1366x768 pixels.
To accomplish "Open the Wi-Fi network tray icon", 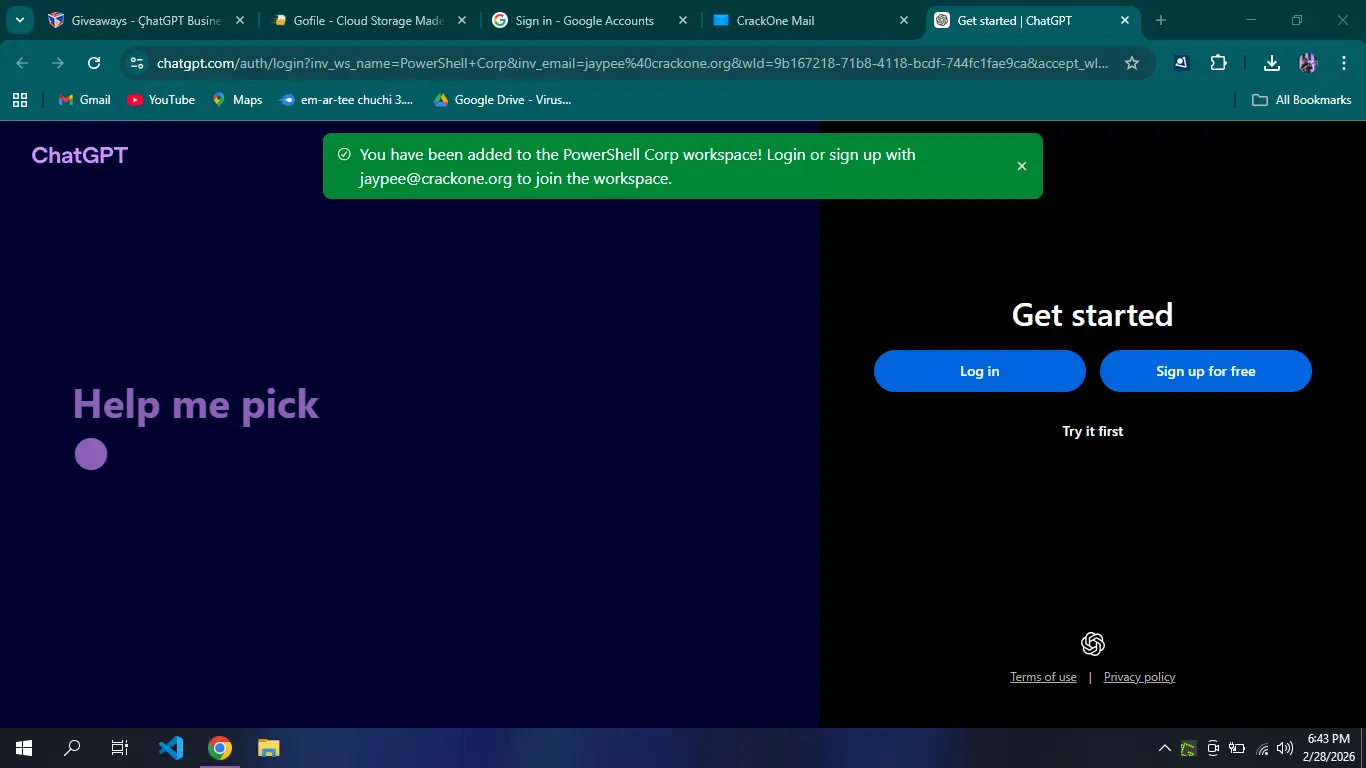I will (x=1262, y=748).
